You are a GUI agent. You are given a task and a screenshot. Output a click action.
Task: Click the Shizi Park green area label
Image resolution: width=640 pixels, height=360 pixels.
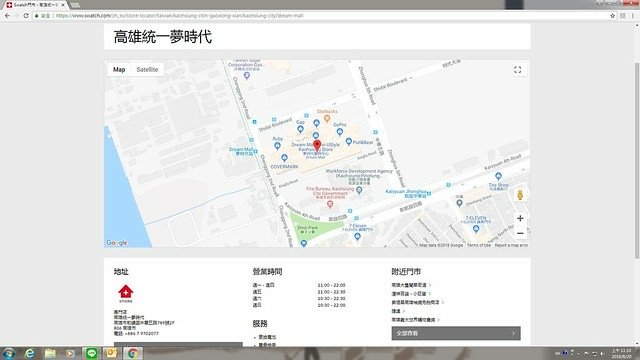(307, 229)
